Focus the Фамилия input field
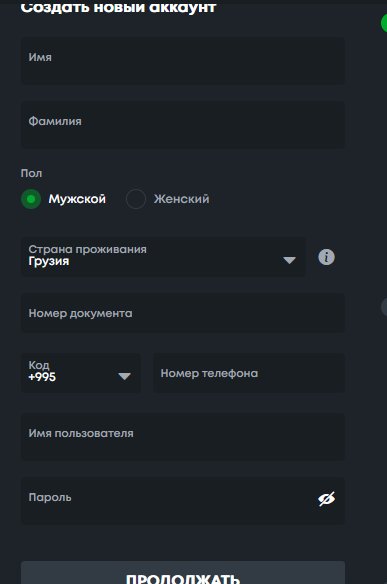The height and width of the screenshot is (584, 387). [x=183, y=125]
